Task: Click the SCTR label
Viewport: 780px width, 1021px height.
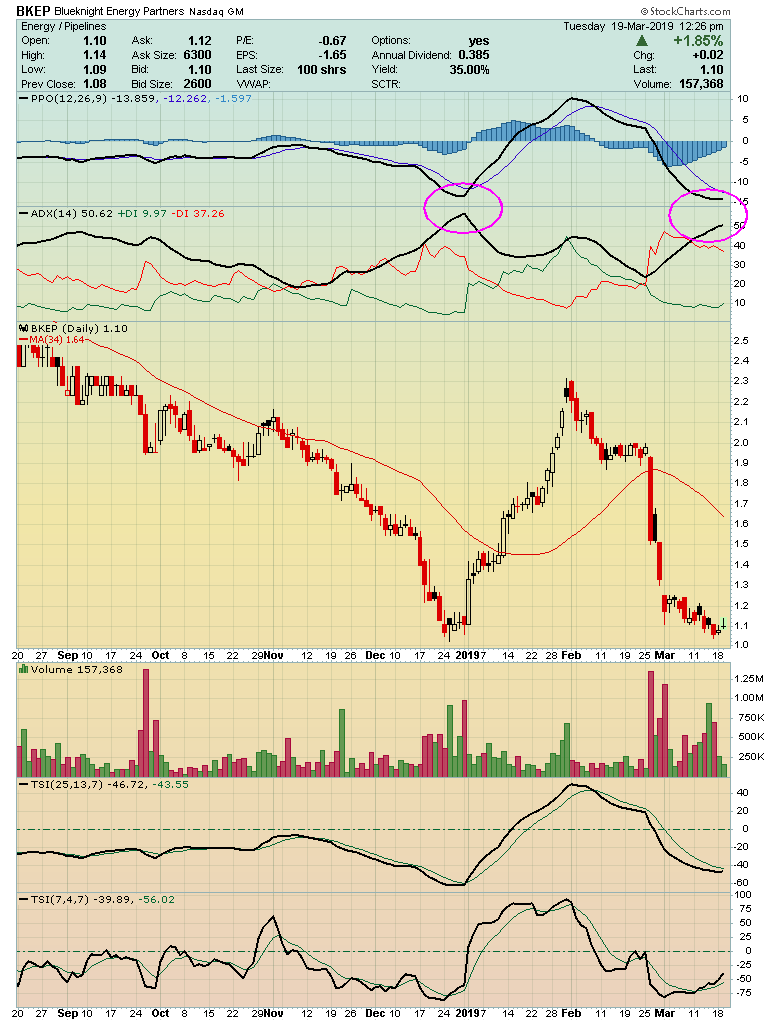Action: [386, 84]
